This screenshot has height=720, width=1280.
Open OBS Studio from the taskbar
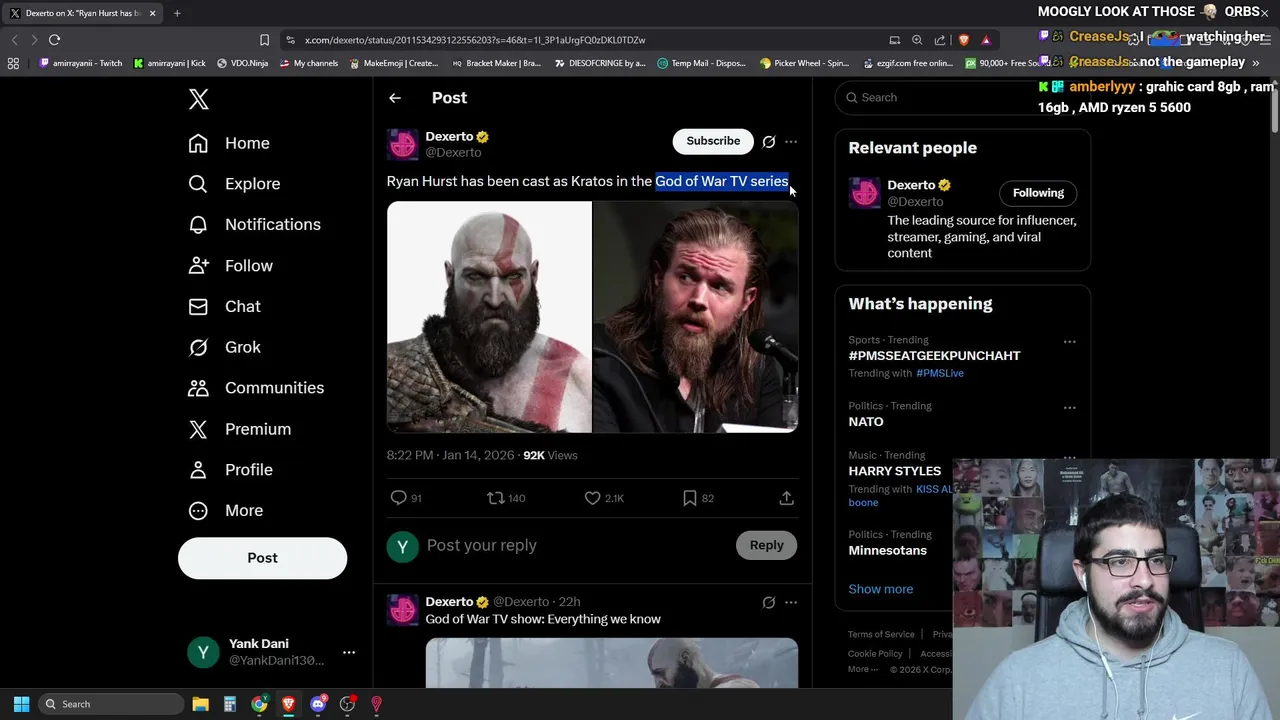[x=347, y=704]
